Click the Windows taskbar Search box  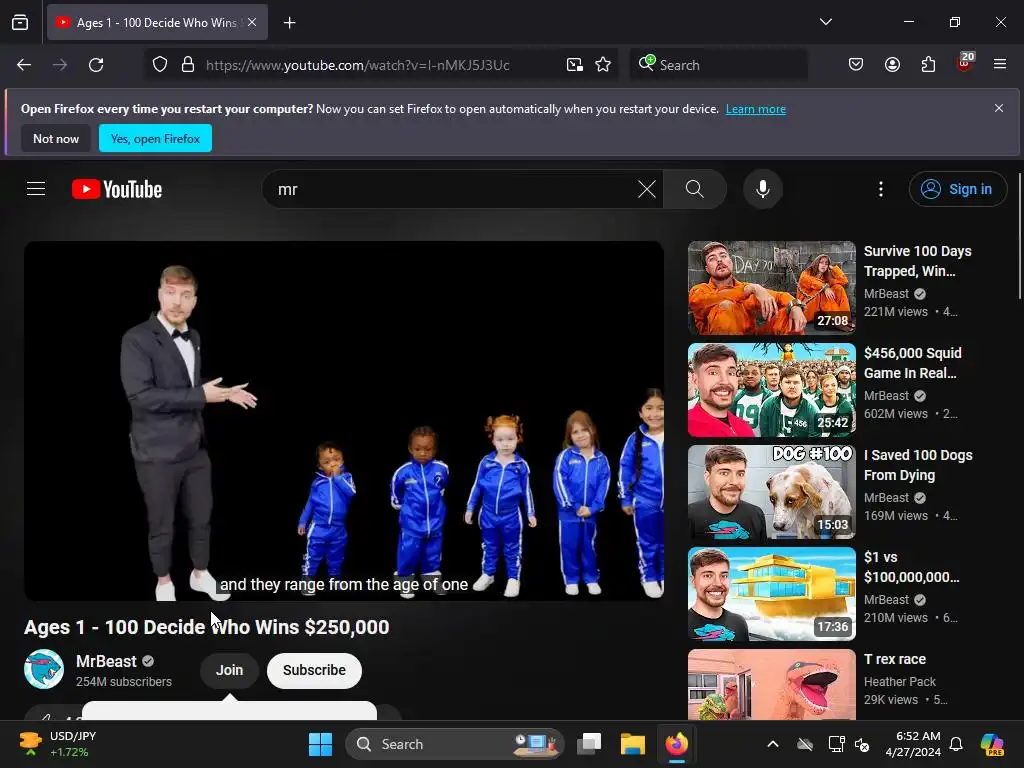455,744
